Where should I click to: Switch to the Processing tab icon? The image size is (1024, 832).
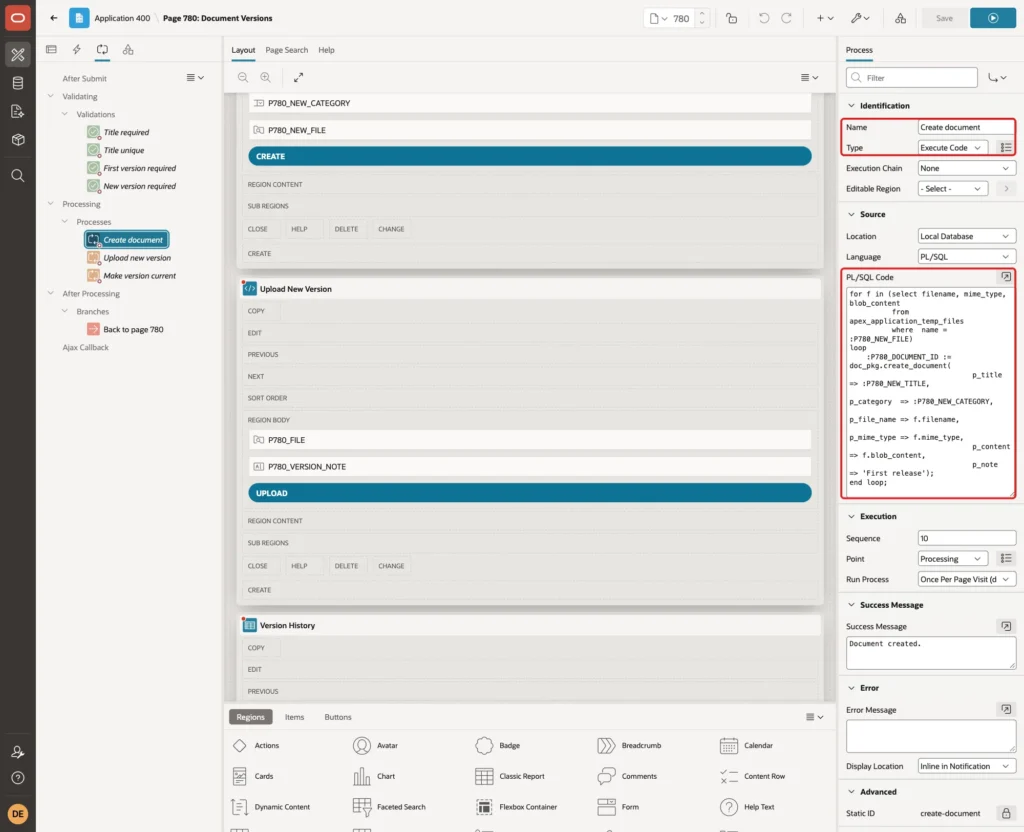click(x=102, y=50)
